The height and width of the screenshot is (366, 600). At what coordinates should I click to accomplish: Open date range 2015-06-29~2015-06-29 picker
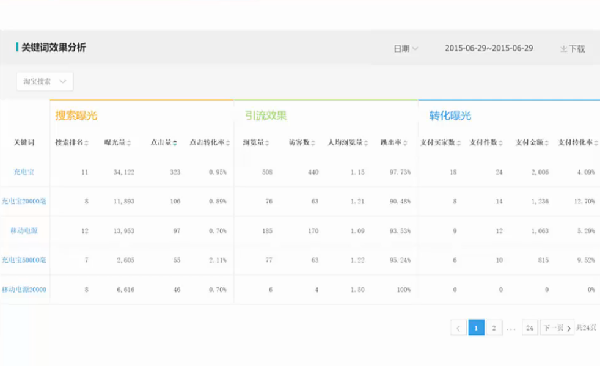[489, 48]
